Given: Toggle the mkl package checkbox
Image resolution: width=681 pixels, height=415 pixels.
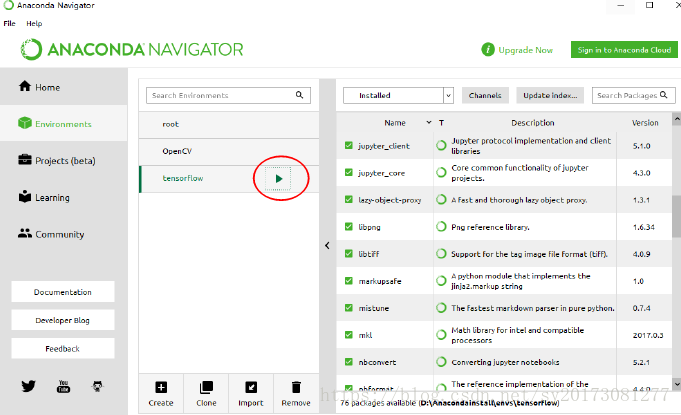Looking at the screenshot, I should [x=348, y=335].
